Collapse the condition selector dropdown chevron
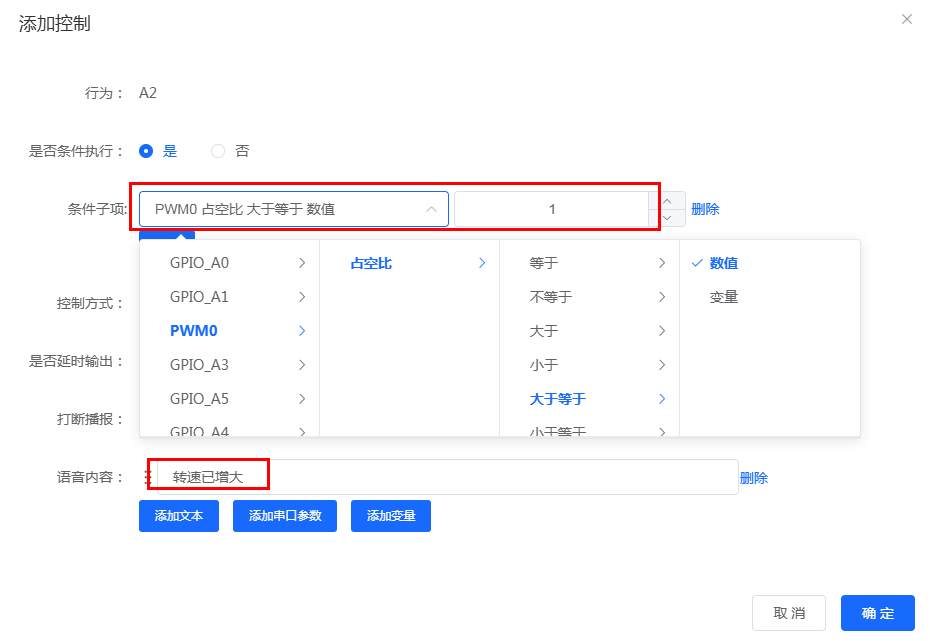The height and width of the screenshot is (641, 930). click(x=430, y=208)
